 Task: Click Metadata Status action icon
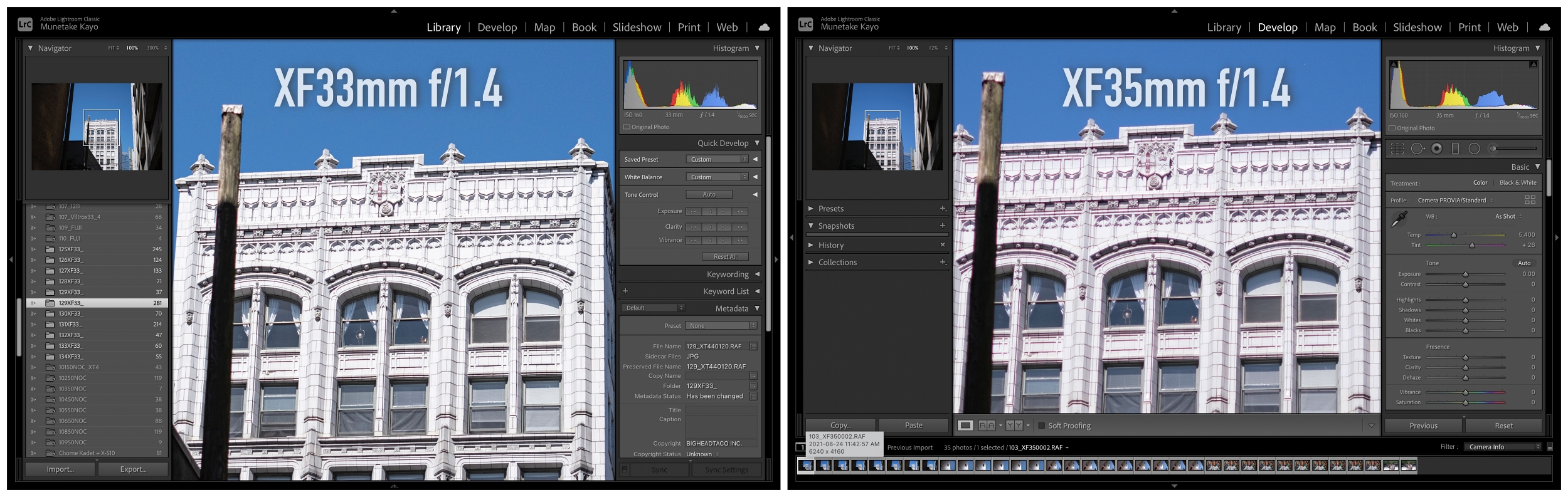(x=753, y=396)
